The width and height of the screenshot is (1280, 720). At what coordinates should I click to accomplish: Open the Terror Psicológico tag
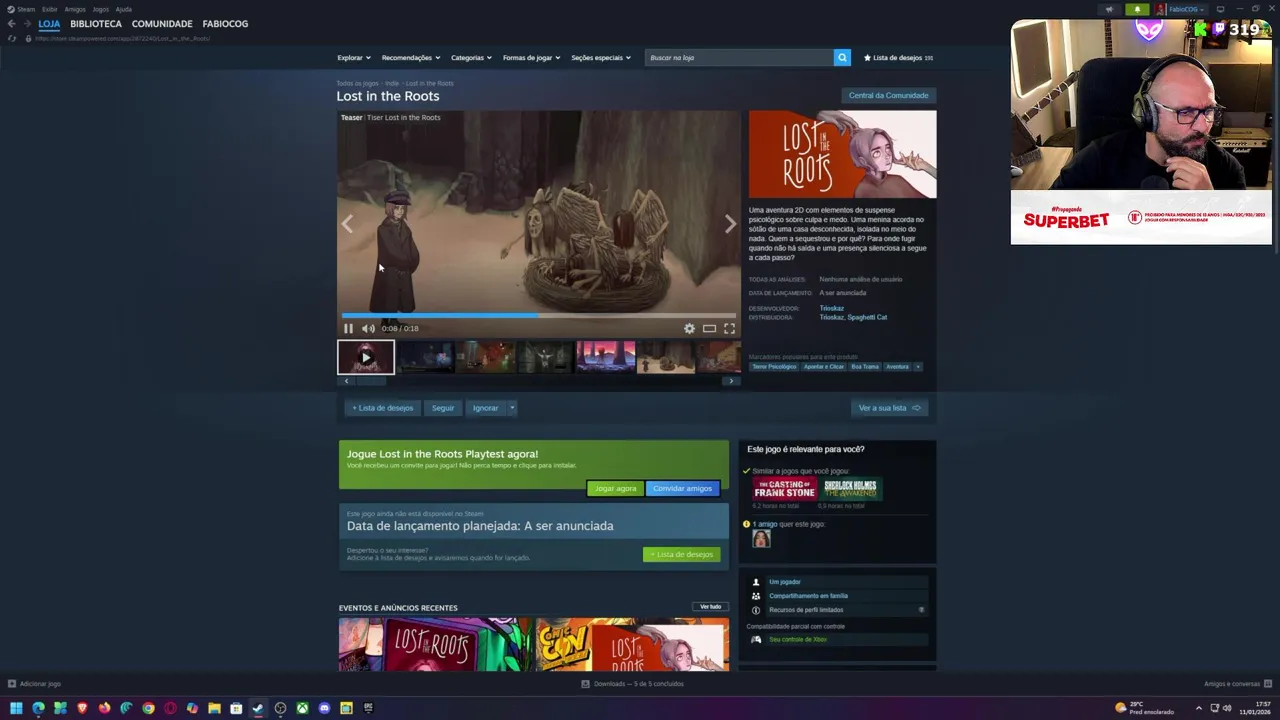[x=774, y=367]
